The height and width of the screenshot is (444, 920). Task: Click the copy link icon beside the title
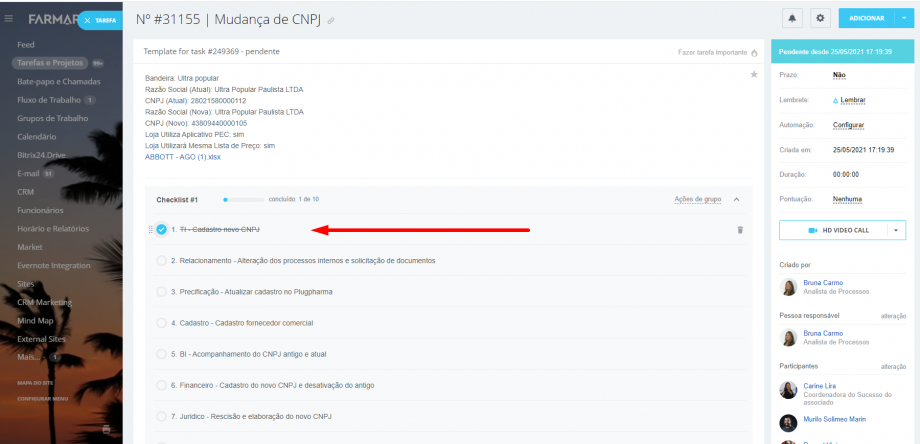331,20
